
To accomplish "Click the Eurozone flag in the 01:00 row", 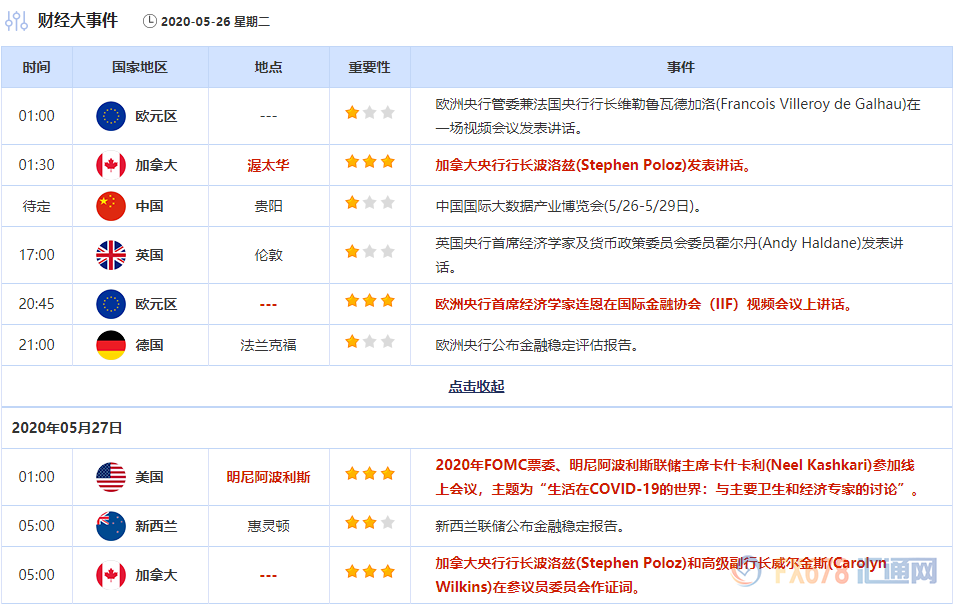I will pyautogui.click(x=111, y=116).
